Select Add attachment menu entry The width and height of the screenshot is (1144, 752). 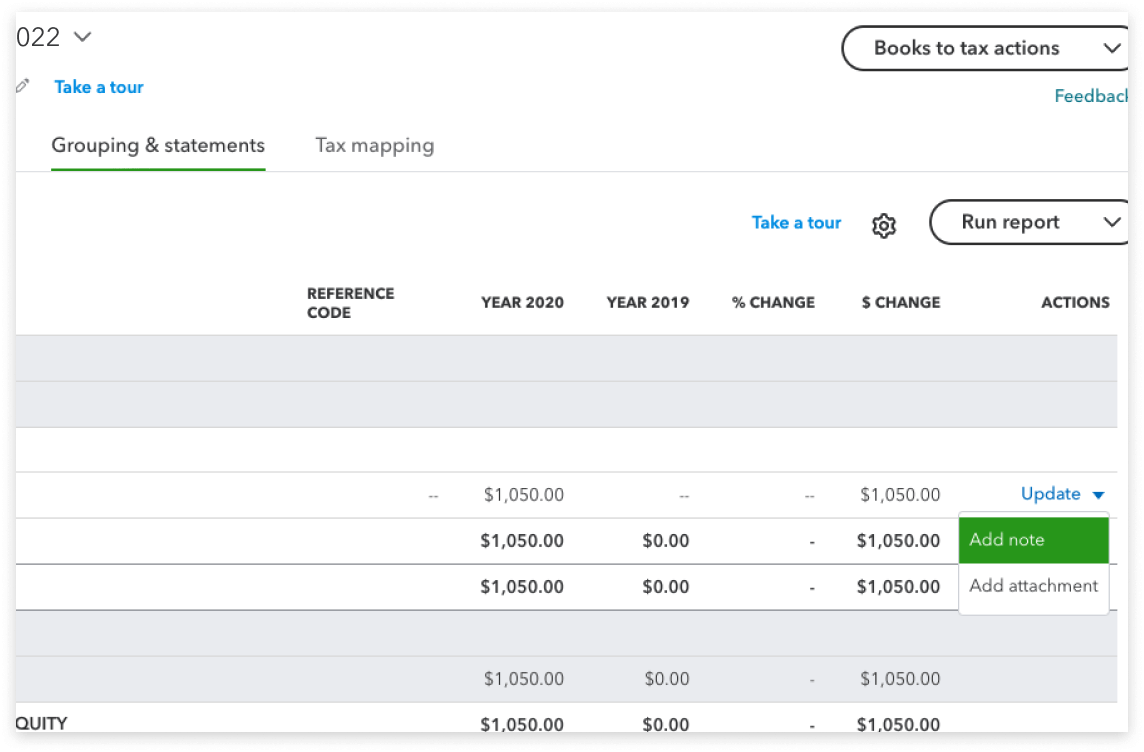pos(1033,586)
